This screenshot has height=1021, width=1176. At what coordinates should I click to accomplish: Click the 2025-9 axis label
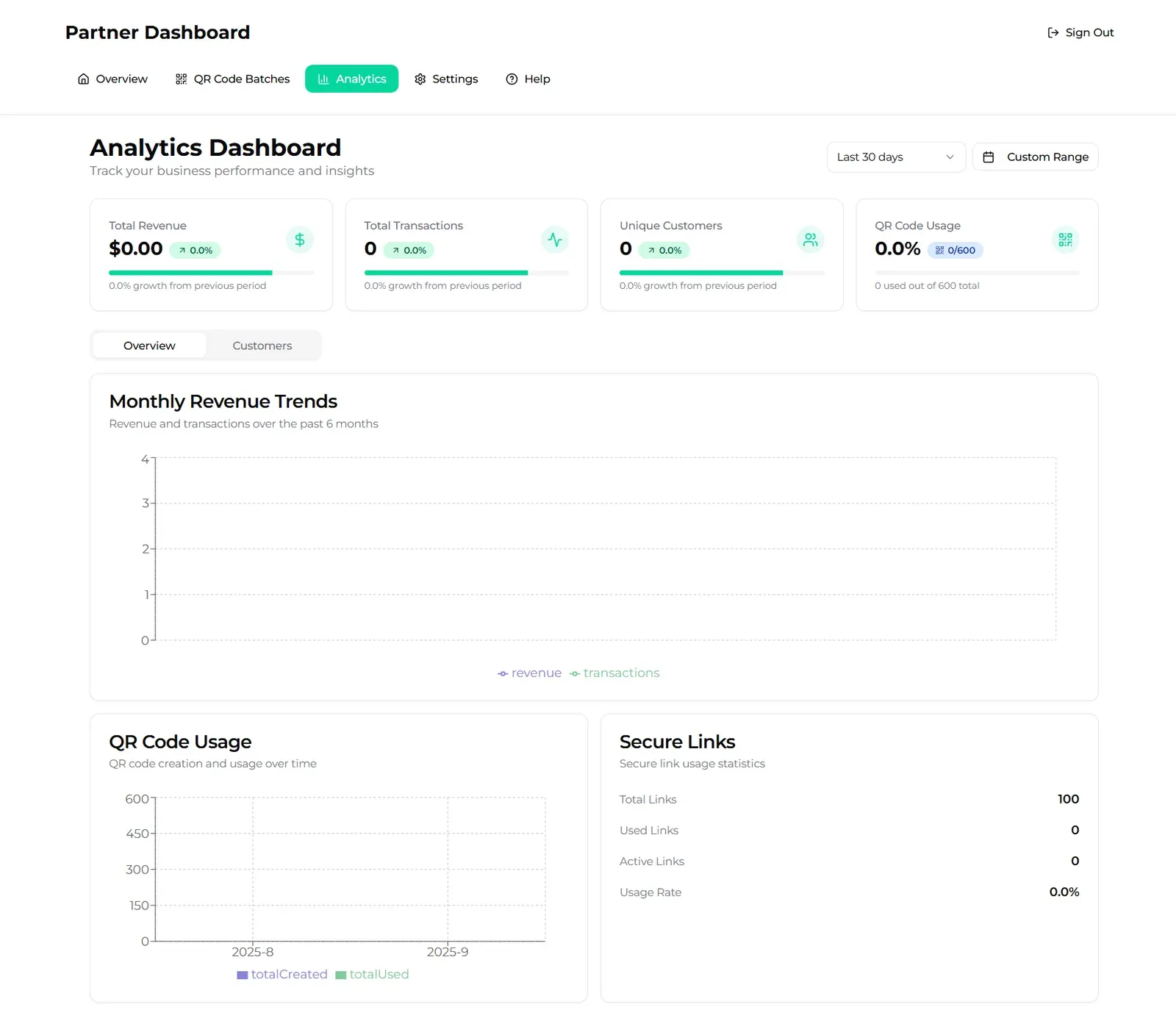point(448,952)
